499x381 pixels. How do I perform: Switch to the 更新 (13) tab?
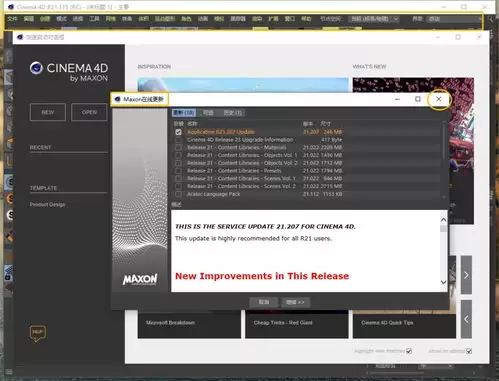(184, 113)
